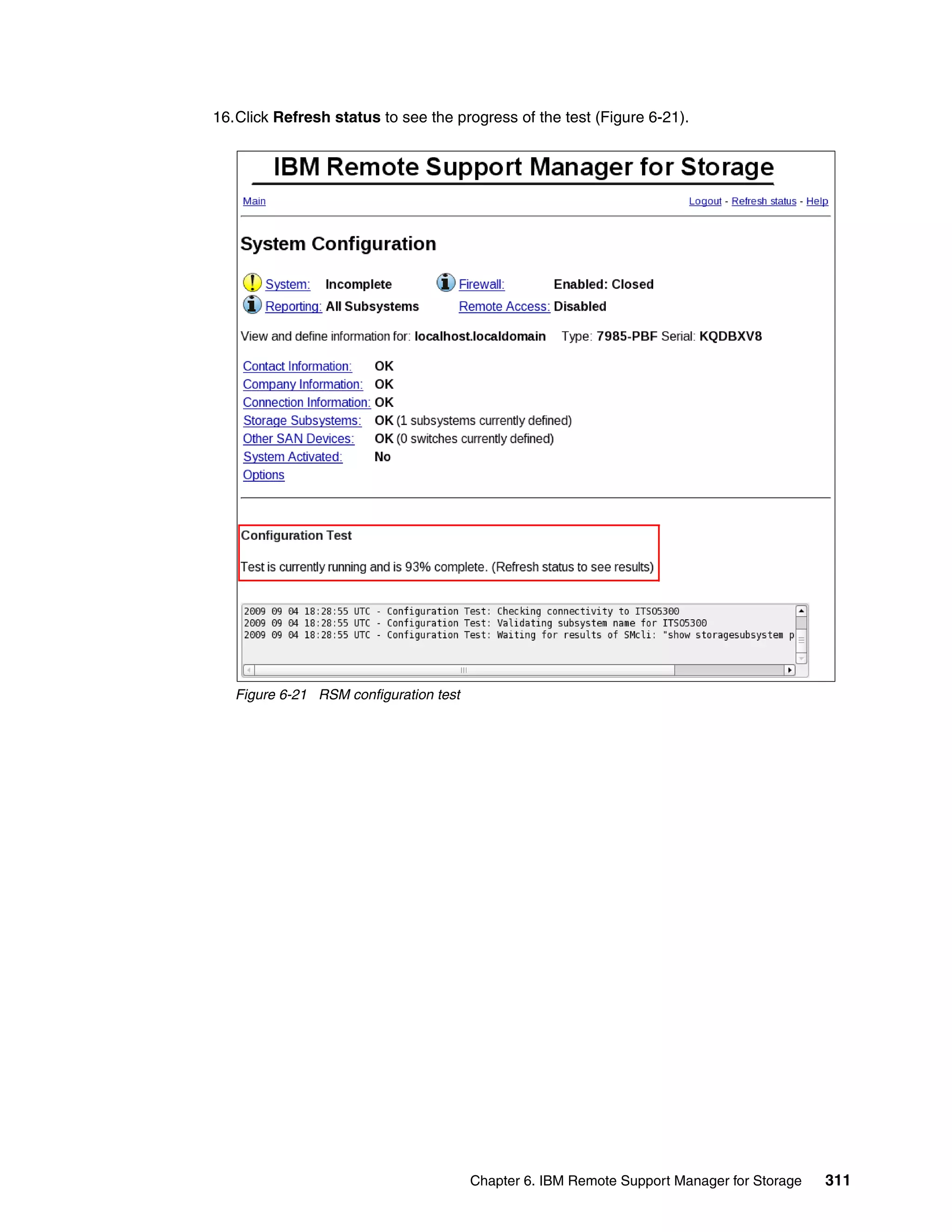Image resolution: width=952 pixels, height=1232 pixels.
Task: Click the horizontal scrollbar thumb in log
Action: coord(464,670)
